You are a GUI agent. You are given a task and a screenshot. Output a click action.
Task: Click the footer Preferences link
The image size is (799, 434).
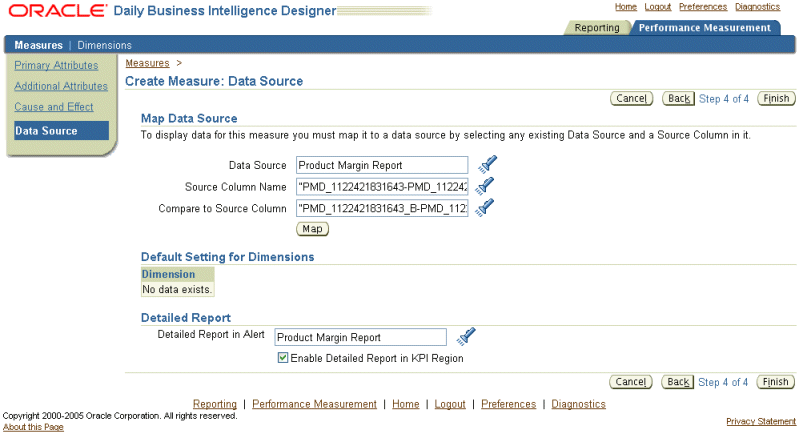509,404
